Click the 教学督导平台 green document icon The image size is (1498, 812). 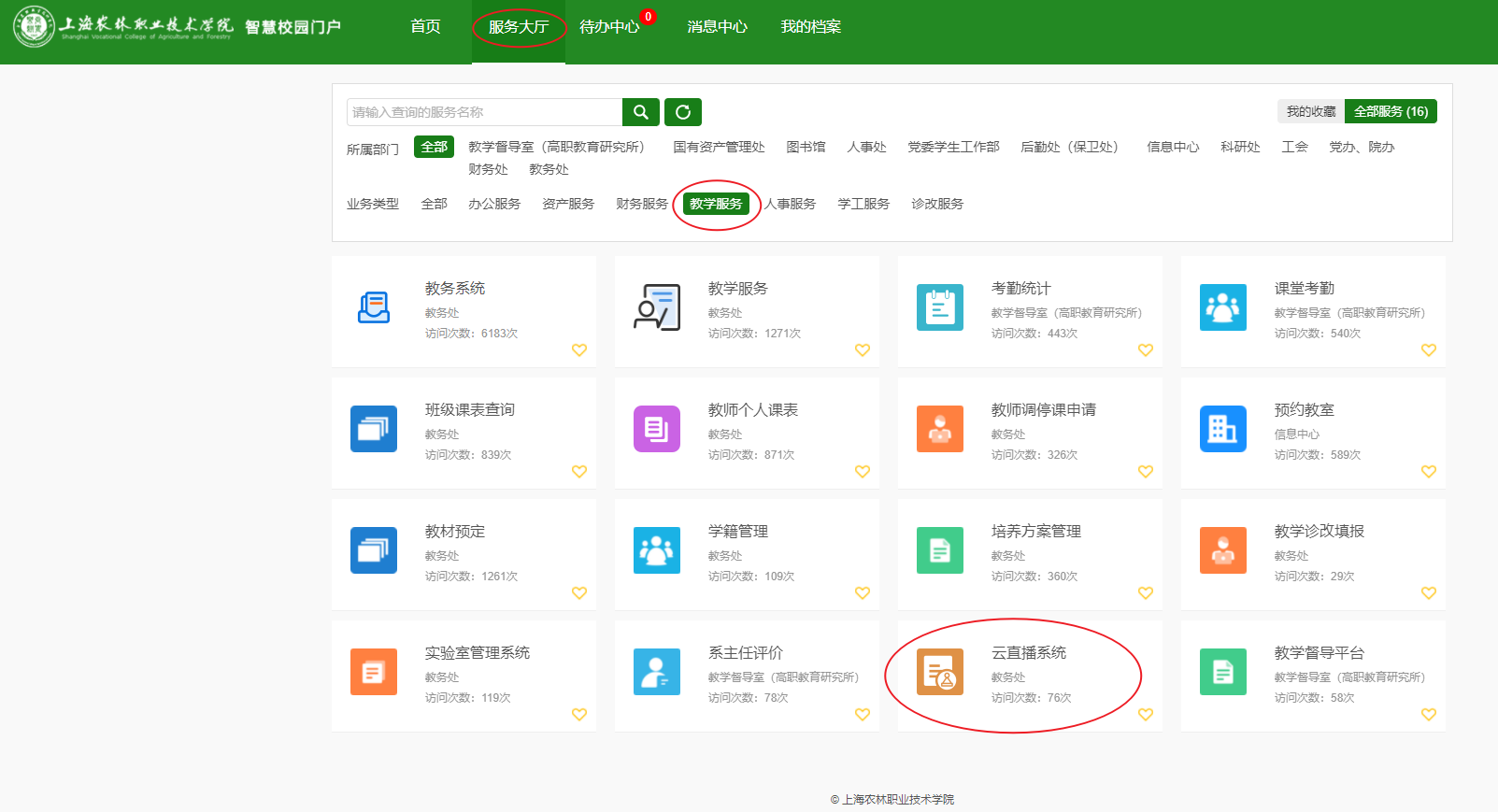tap(1222, 672)
